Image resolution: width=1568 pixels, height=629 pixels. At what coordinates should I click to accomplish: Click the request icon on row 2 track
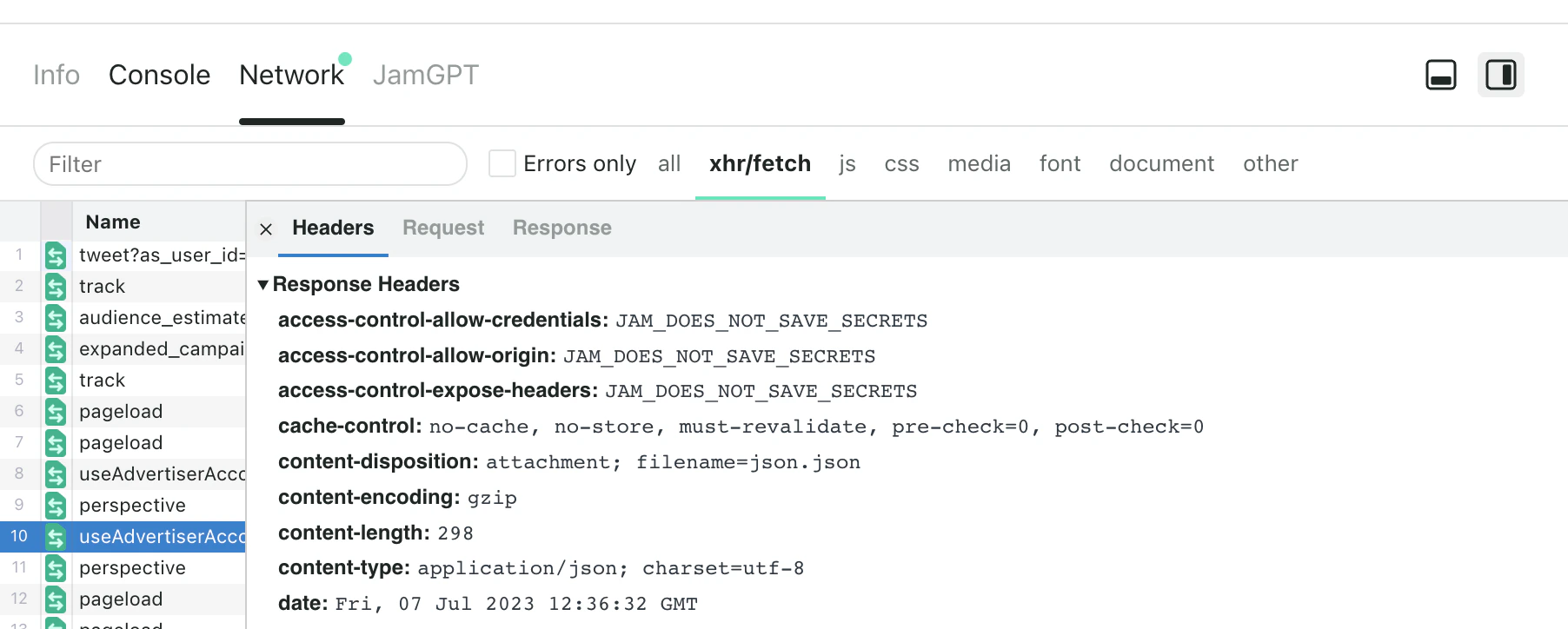pyautogui.click(x=56, y=287)
